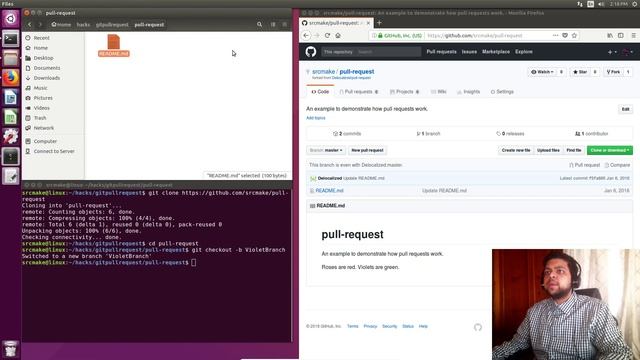Click the Add topics link
The image size is (640, 360).
pyautogui.click(x=316, y=118)
